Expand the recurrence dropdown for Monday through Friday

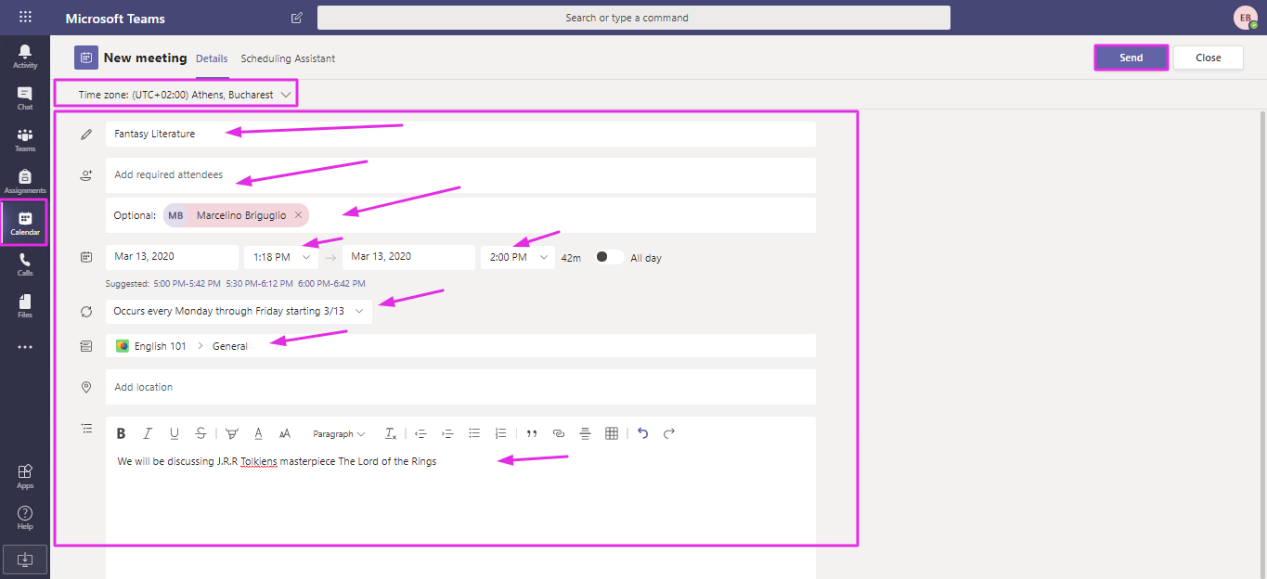pos(238,311)
